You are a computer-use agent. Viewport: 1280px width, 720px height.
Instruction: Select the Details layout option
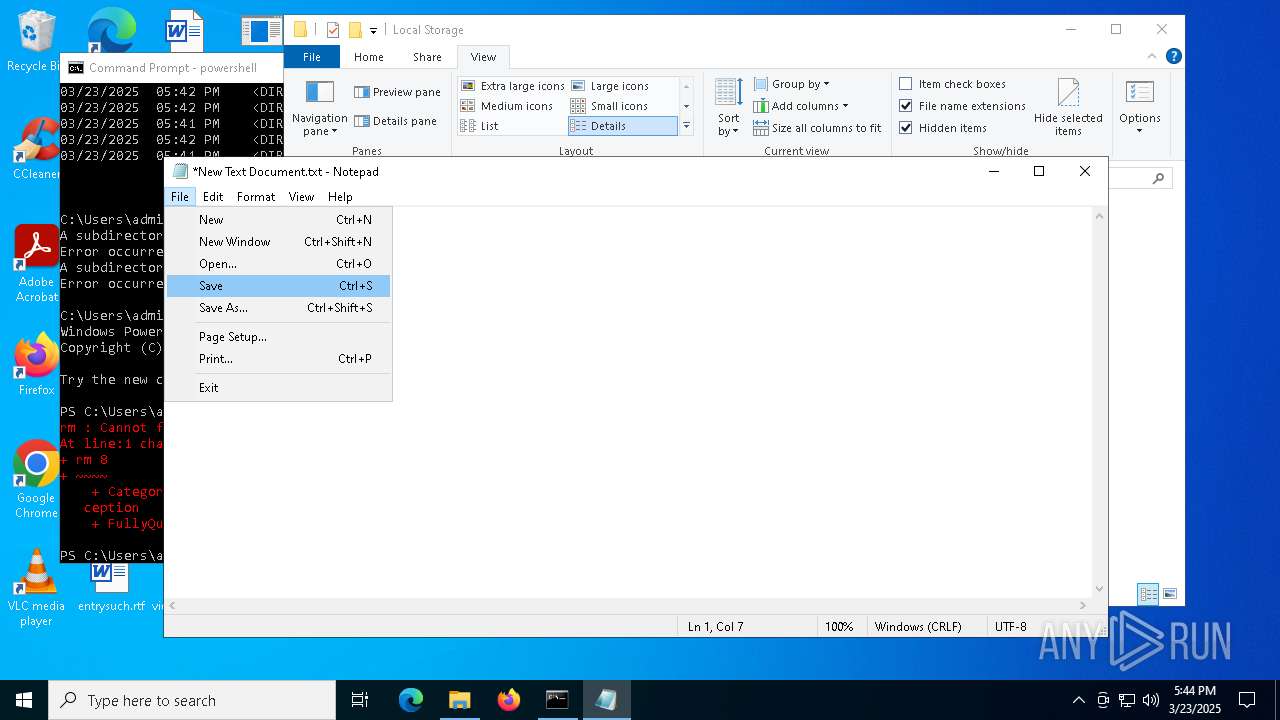point(622,126)
